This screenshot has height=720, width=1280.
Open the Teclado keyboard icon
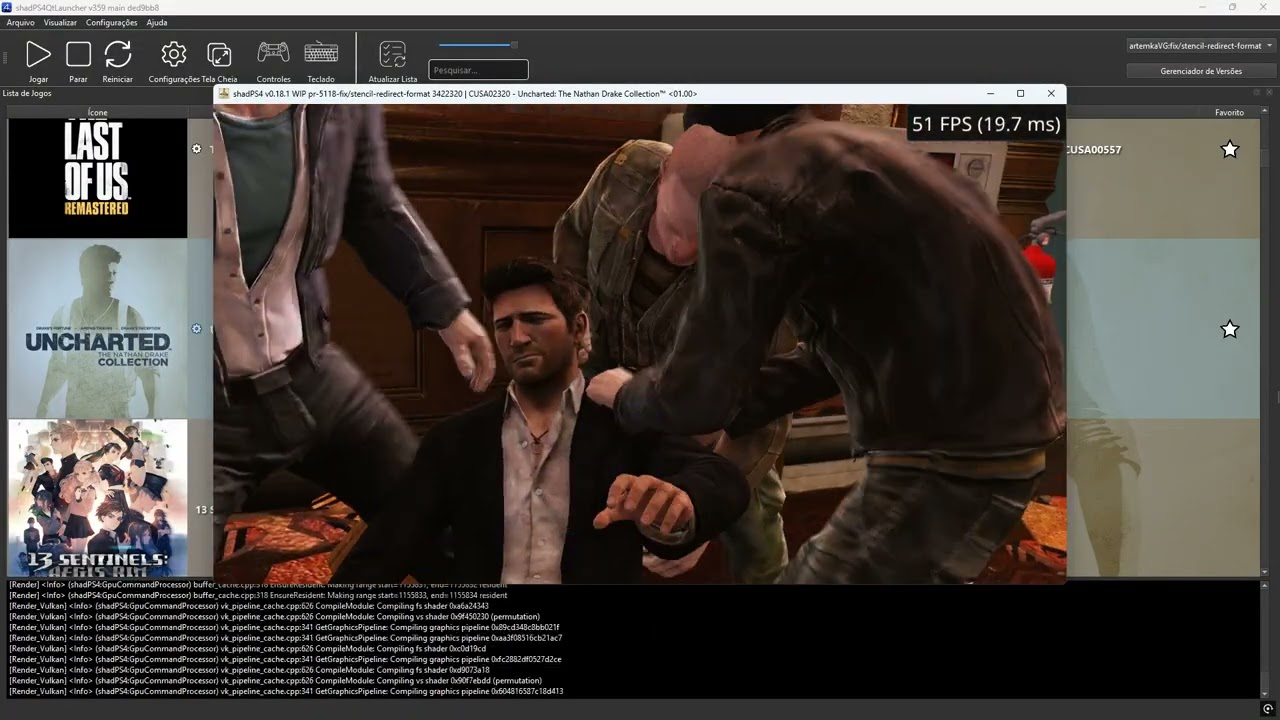click(x=321, y=53)
